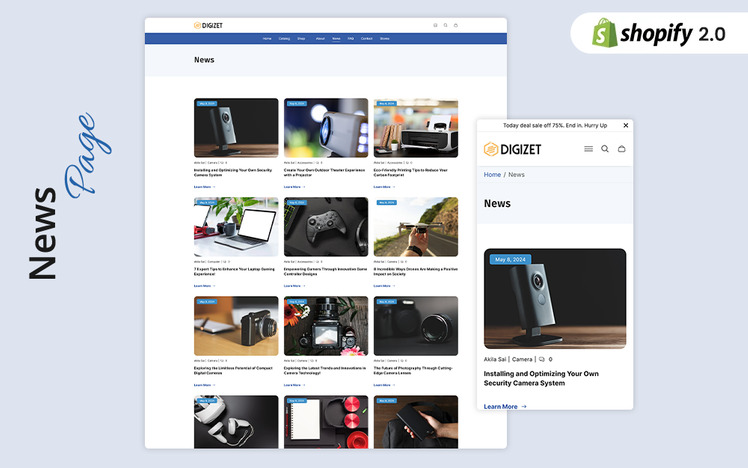Open the notepad and red headphones thumbnail

click(326, 422)
